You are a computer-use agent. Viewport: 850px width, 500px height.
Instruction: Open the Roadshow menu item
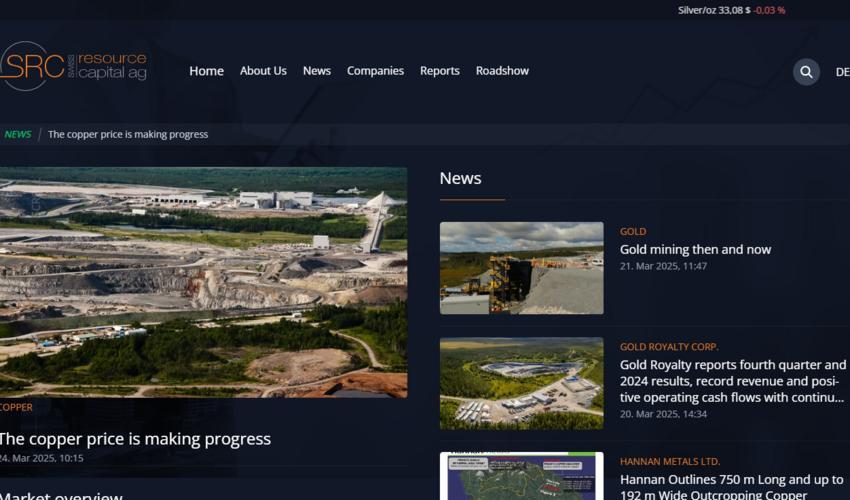point(502,71)
